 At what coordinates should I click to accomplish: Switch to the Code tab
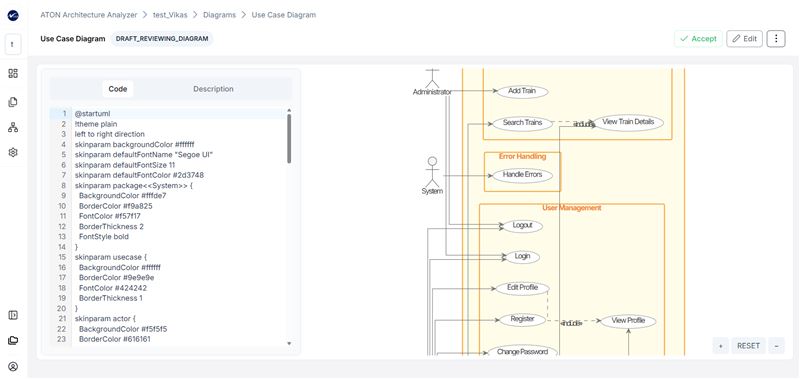pyautogui.click(x=118, y=89)
